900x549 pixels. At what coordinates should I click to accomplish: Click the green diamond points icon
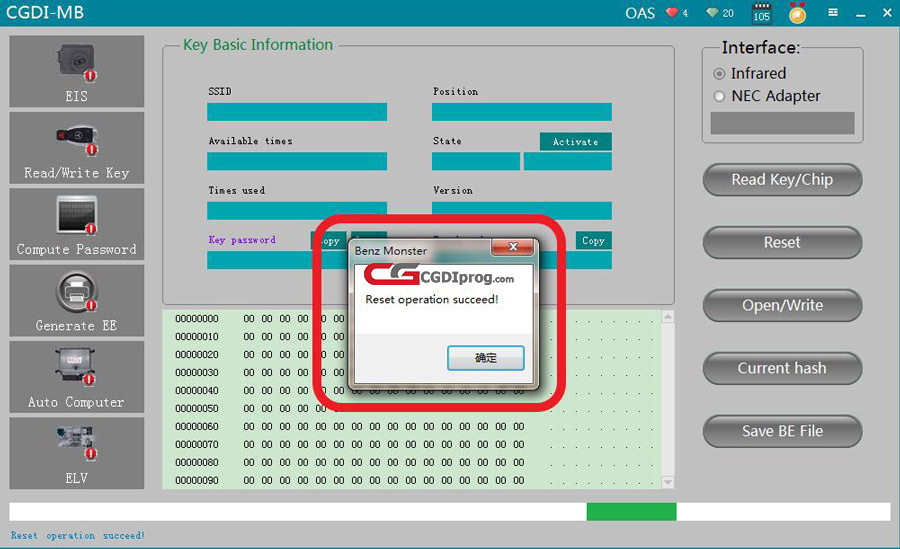712,13
